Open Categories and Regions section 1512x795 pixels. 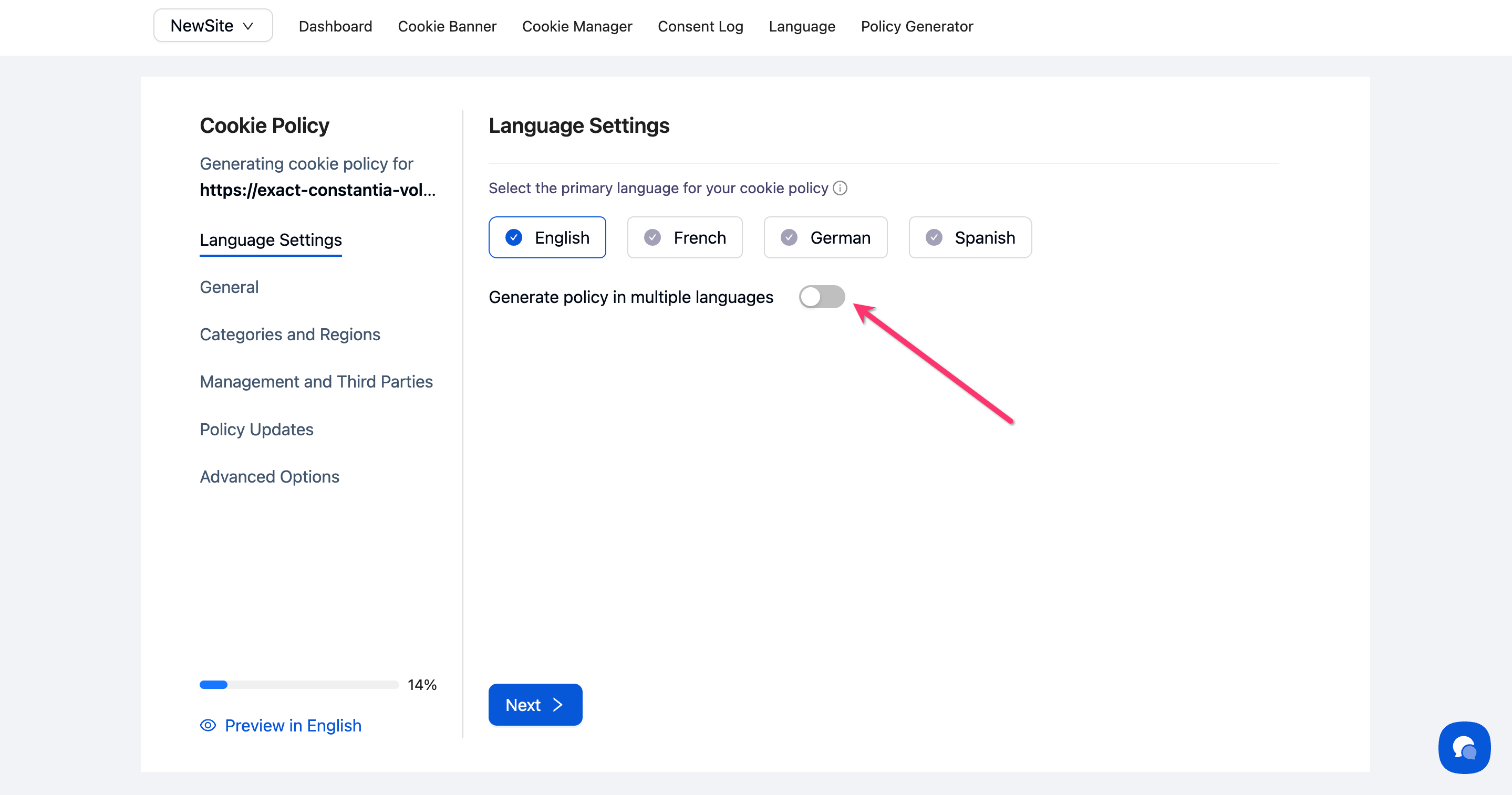tap(290, 334)
